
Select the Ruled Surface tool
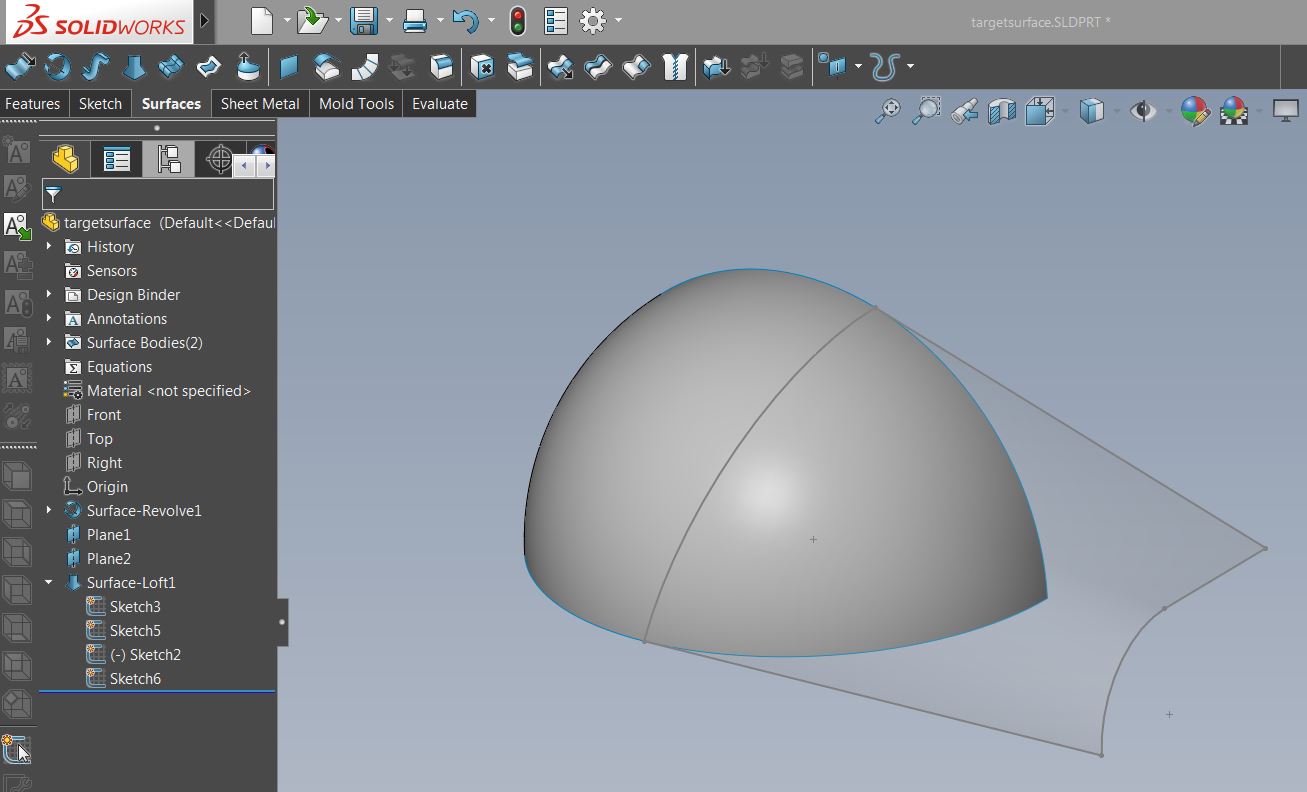coord(365,67)
